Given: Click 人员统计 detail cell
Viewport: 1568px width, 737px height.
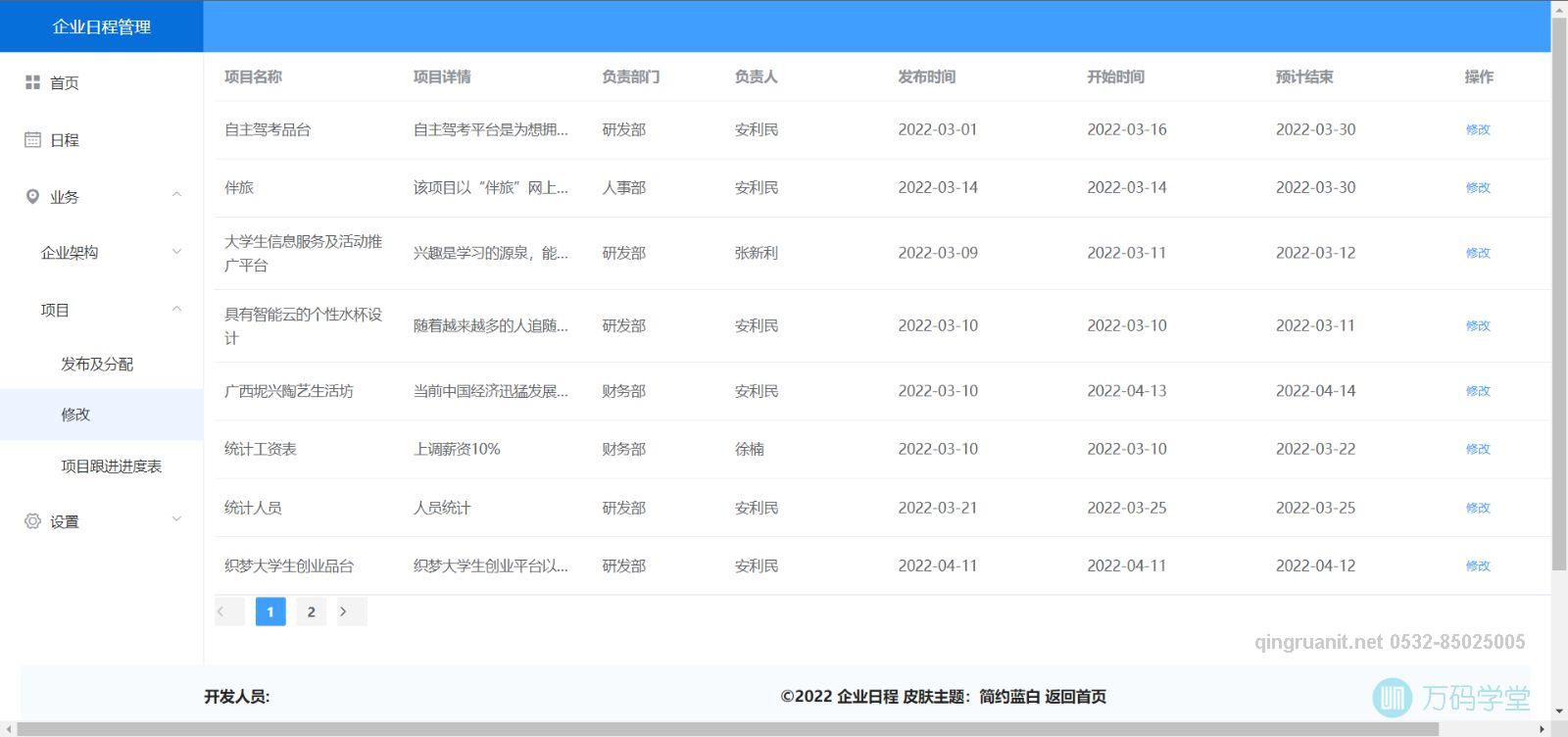Looking at the screenshot, I should click(x=442, y=508).
